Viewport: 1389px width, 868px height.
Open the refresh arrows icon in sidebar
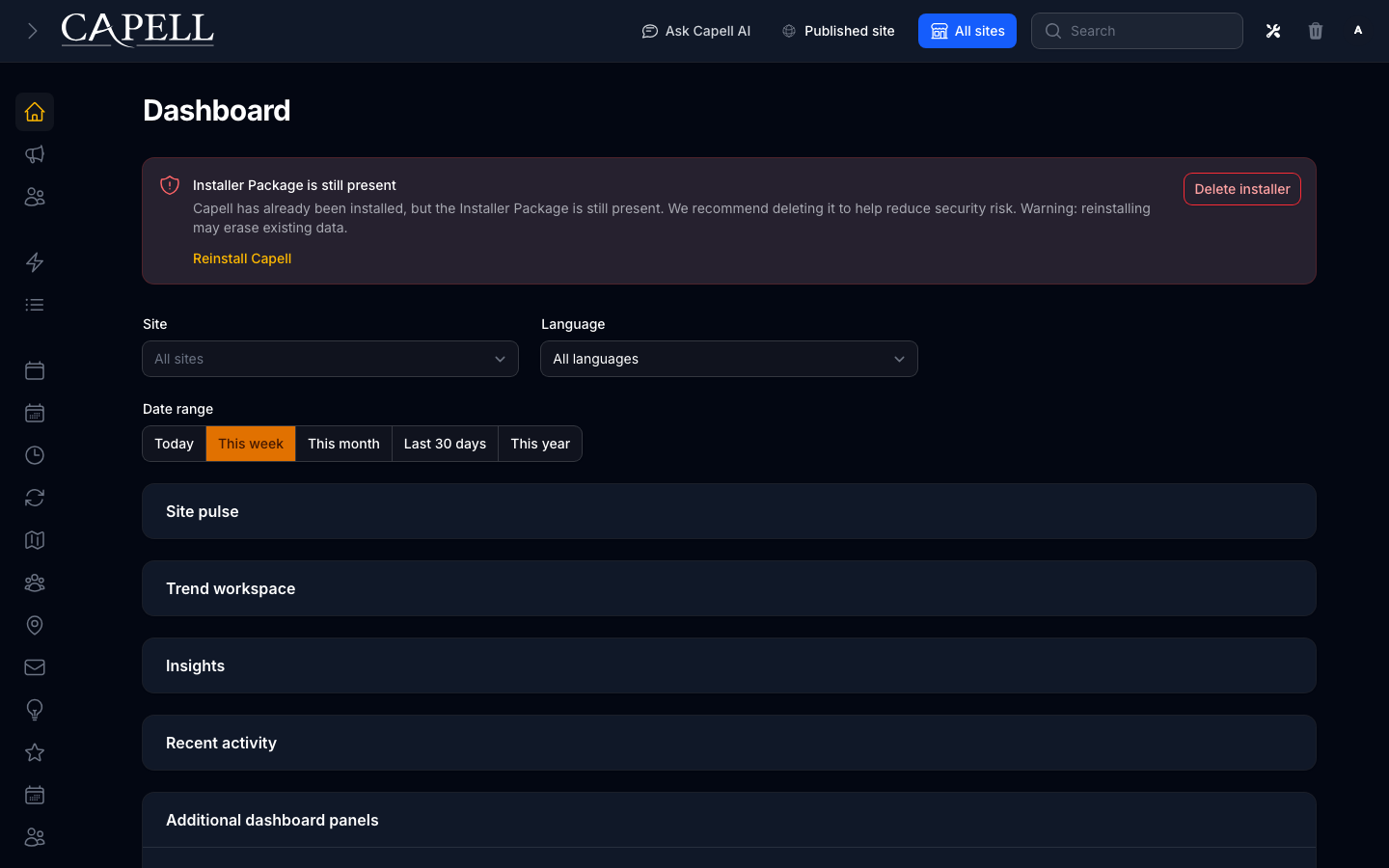(x=35, y=498)
